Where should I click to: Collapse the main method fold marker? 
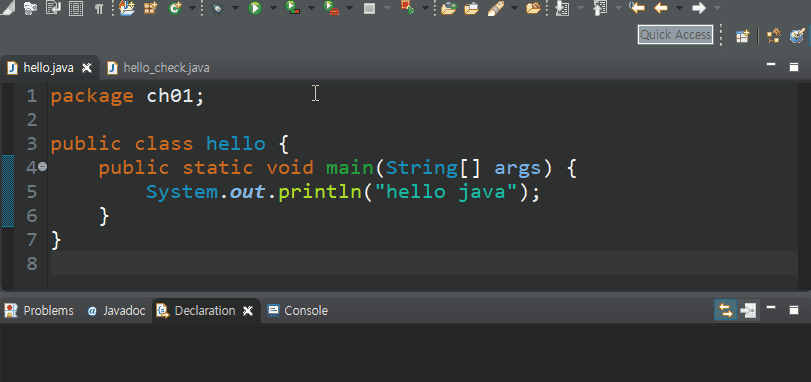(x=42, y=166)
